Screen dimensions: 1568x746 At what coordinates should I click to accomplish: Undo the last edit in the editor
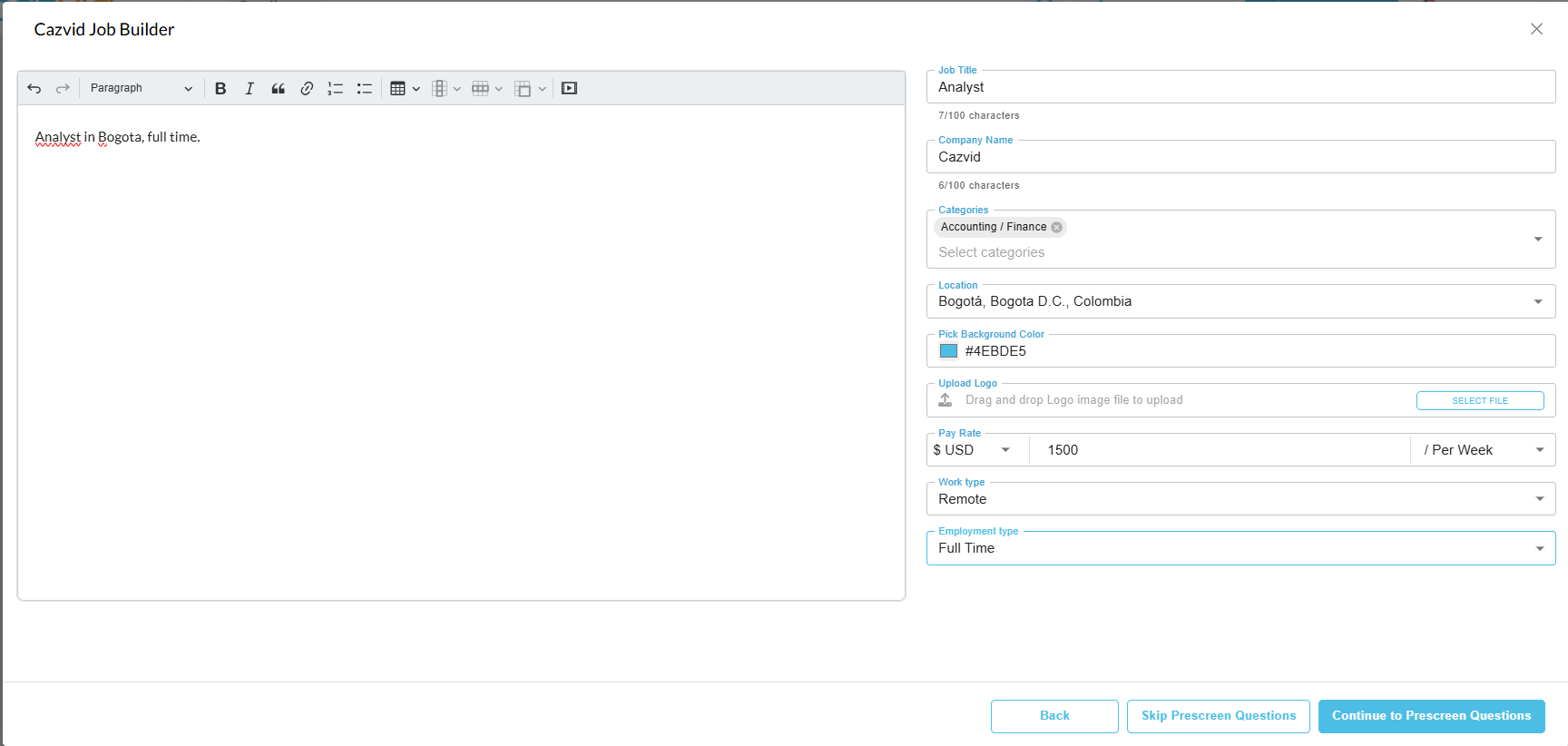[x=34, y=88]
